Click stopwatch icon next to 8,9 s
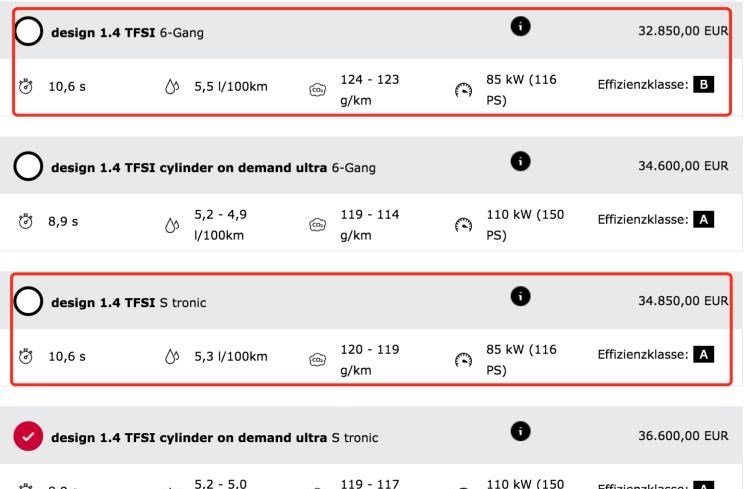 [x=26, y=221]
